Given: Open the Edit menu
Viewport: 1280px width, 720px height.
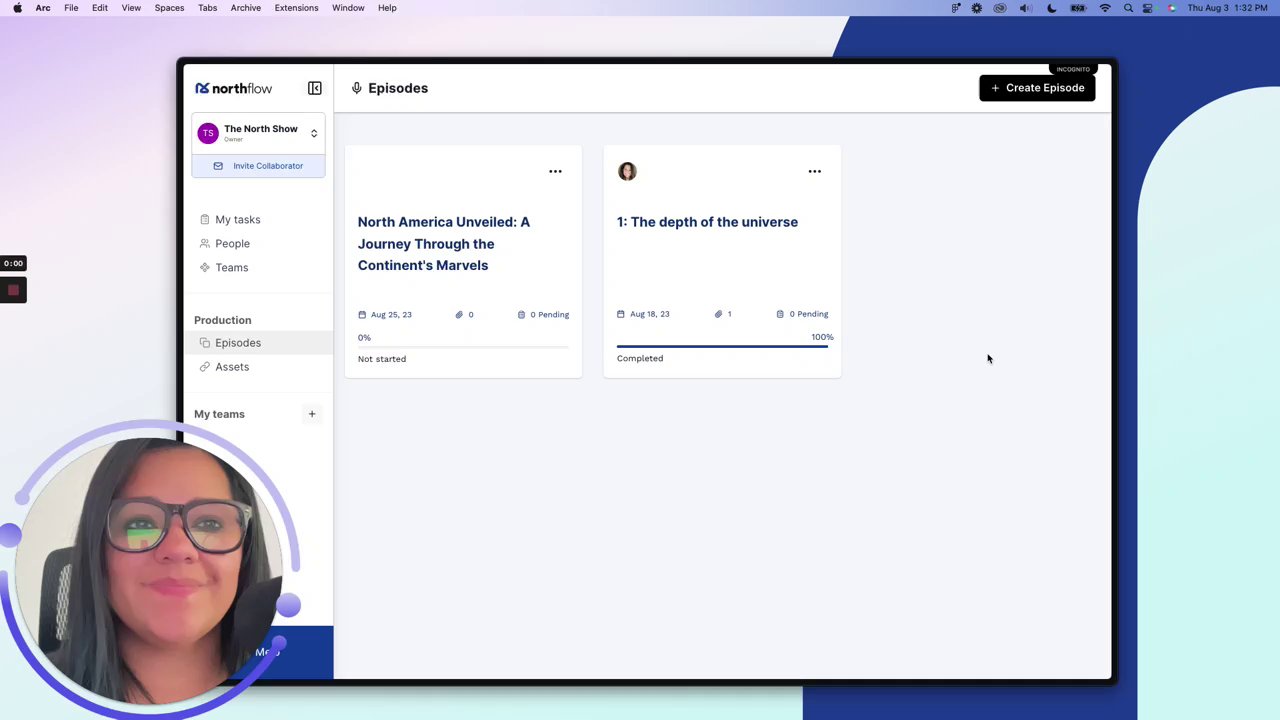Looking at the screenshot, I should [x=100, y=8].
